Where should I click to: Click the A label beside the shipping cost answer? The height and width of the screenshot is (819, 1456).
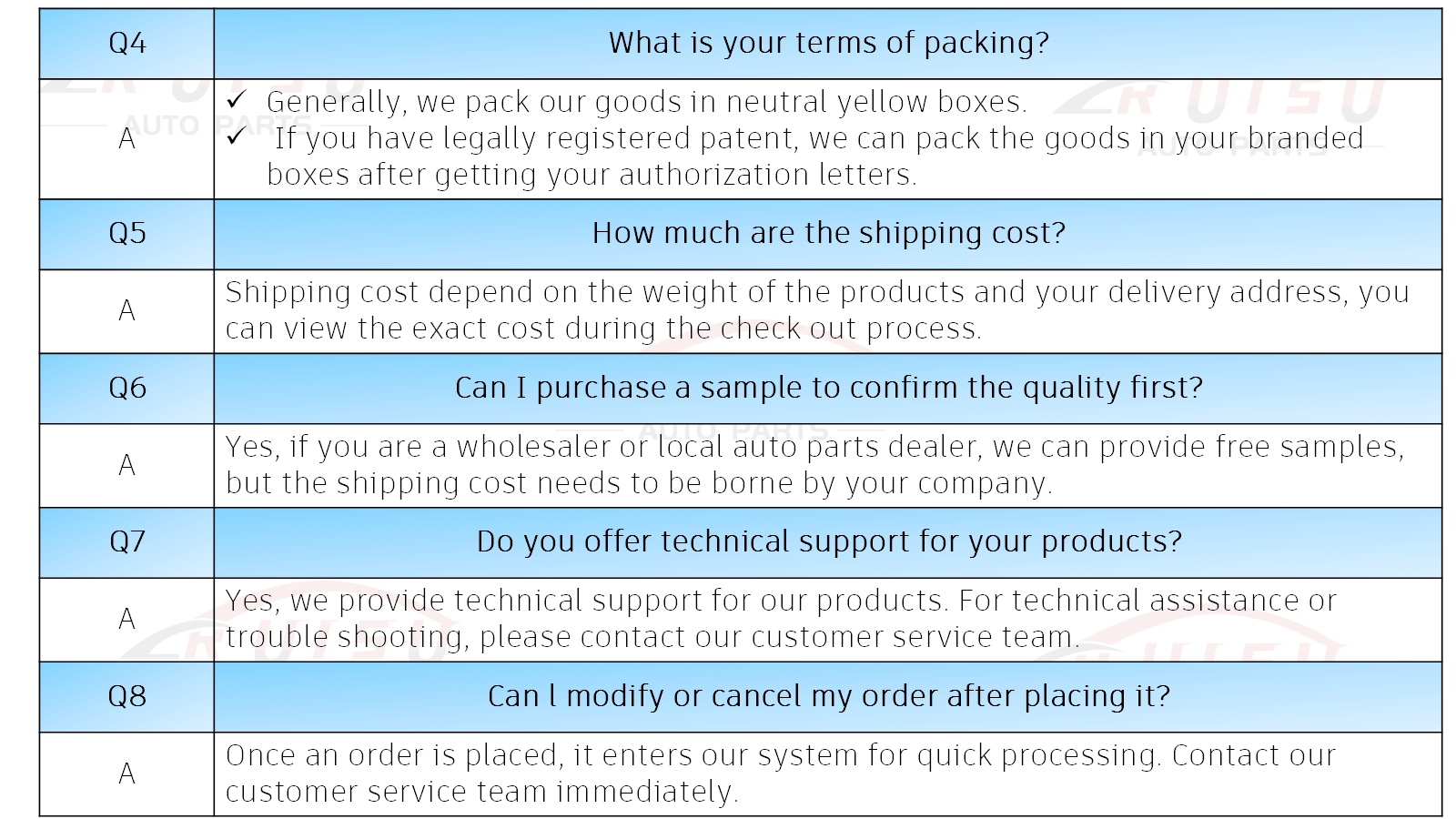(126, 311)
